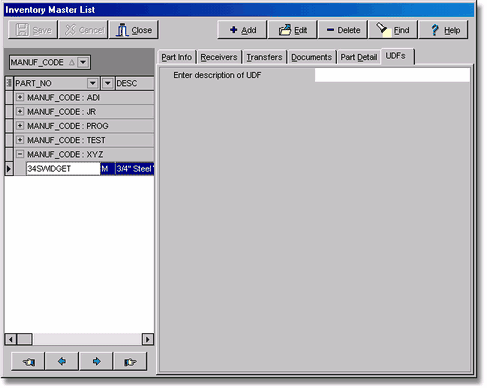Viewport: 487px width, 388px height.
Task: Click the UDF description input field
Action: point(392,75)
